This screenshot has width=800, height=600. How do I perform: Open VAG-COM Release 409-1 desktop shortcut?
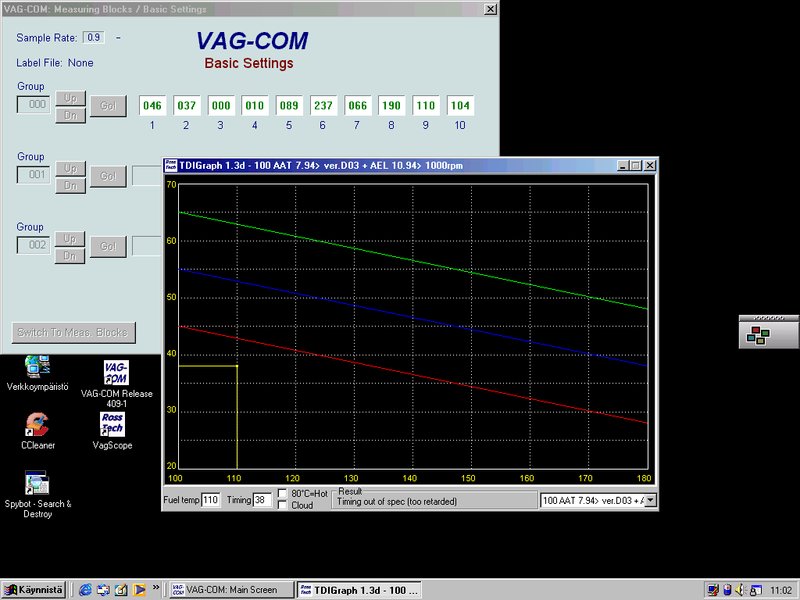click(116, 374)
